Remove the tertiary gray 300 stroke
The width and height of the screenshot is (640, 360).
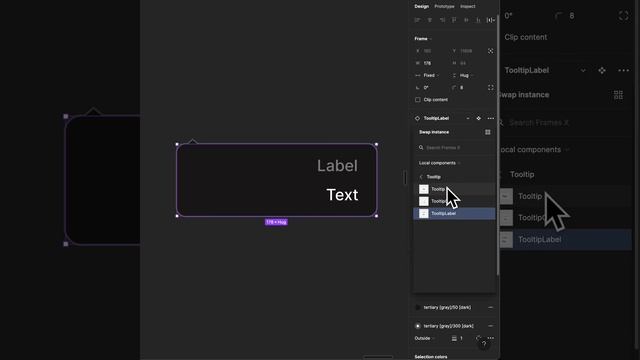tap(490, 326)
